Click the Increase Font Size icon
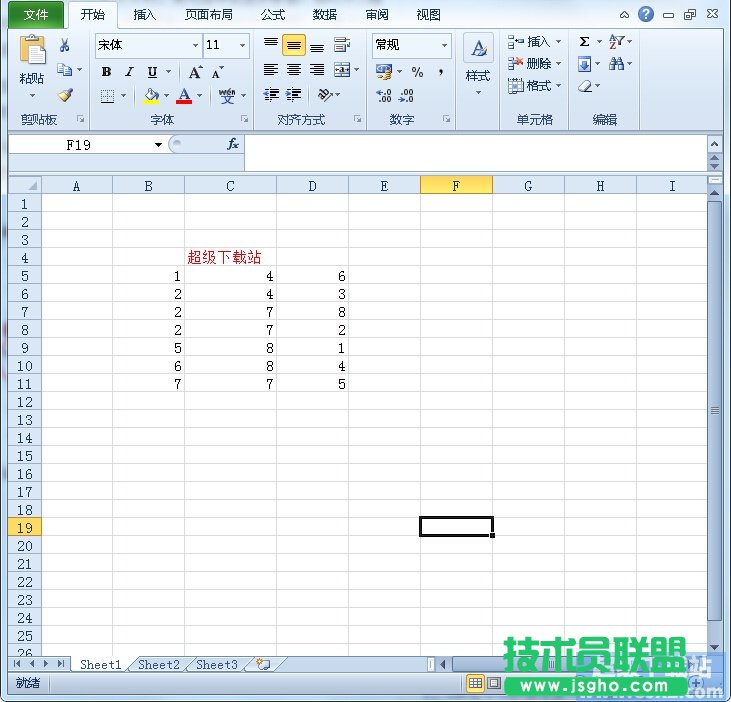 pyautogui.click(x=195, y=72)
